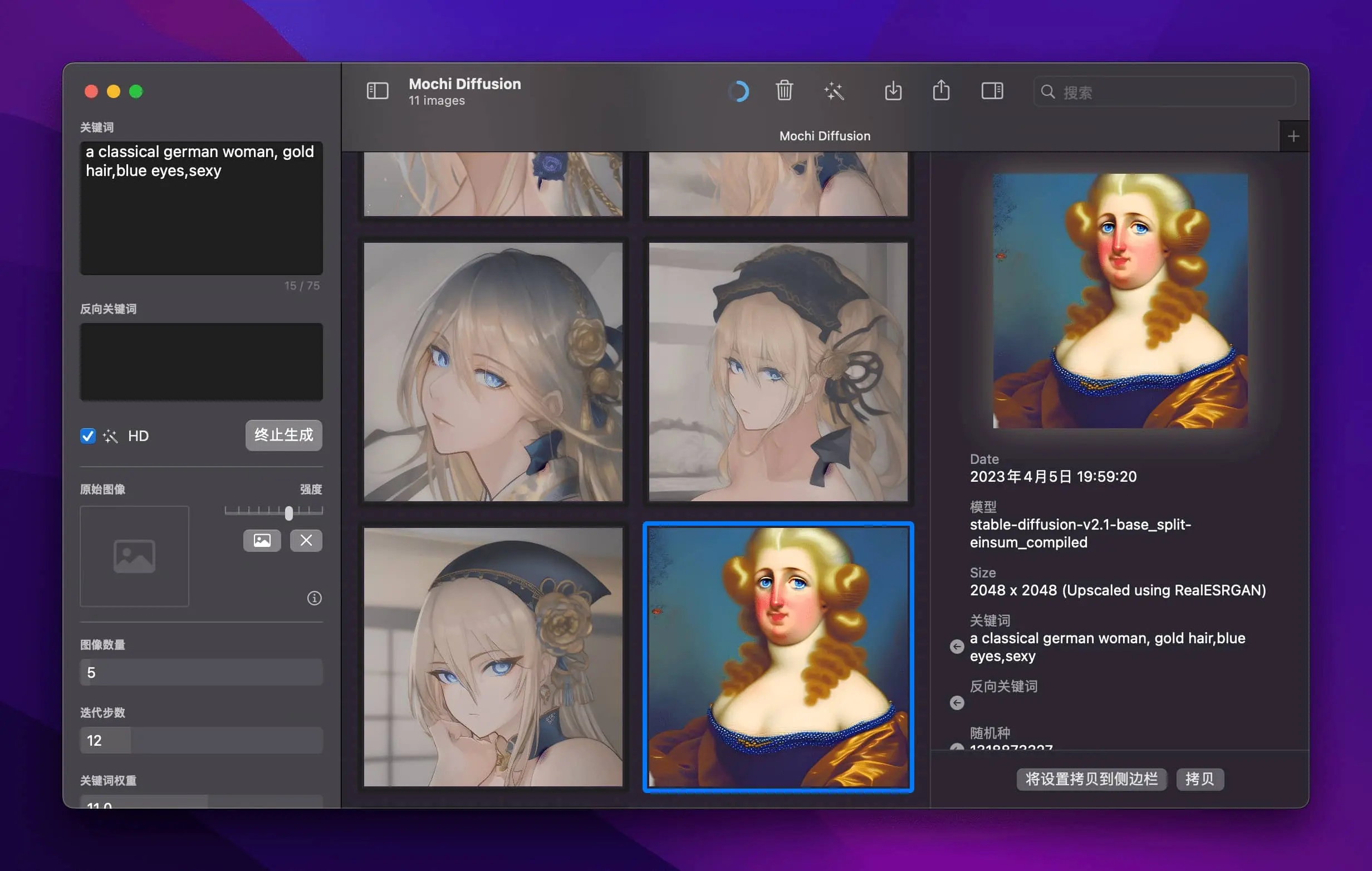Add a new tab with plus icon
The height and width of the screenshot is (871, 1372).
pos(1293,136)
